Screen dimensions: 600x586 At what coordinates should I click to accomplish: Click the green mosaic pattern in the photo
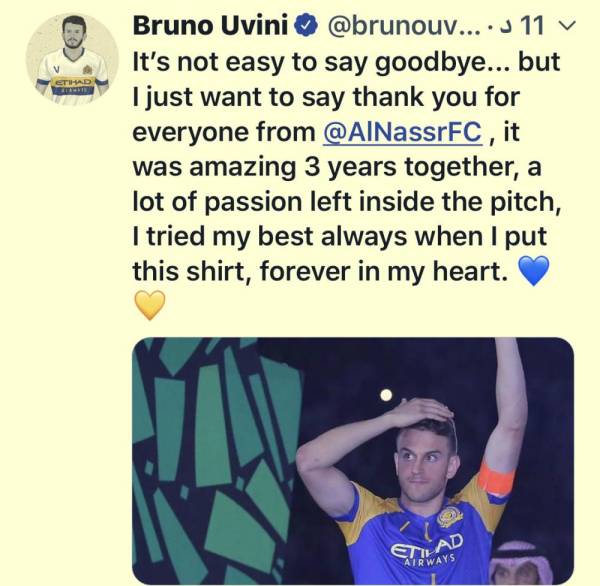(214, 461)
